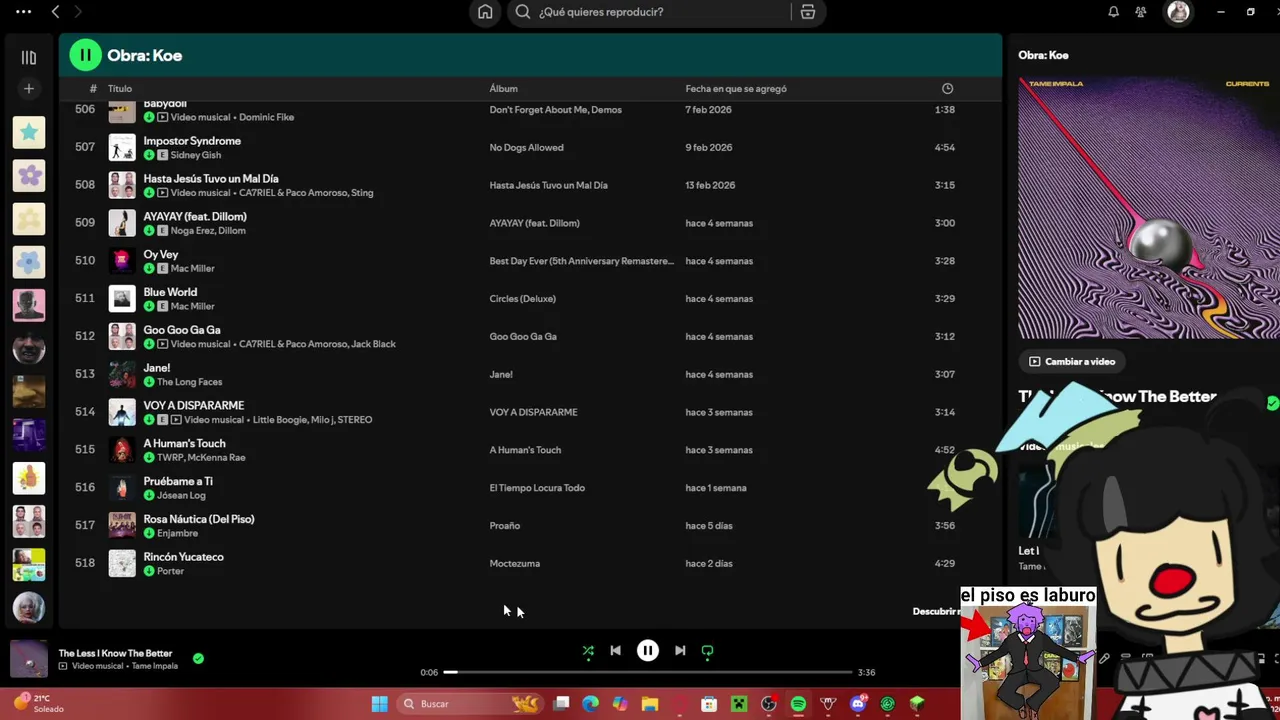Select track Rosa Náutica (Del Piso)
This screenshot has height=720, width=1280.
[x=199, y=519]
